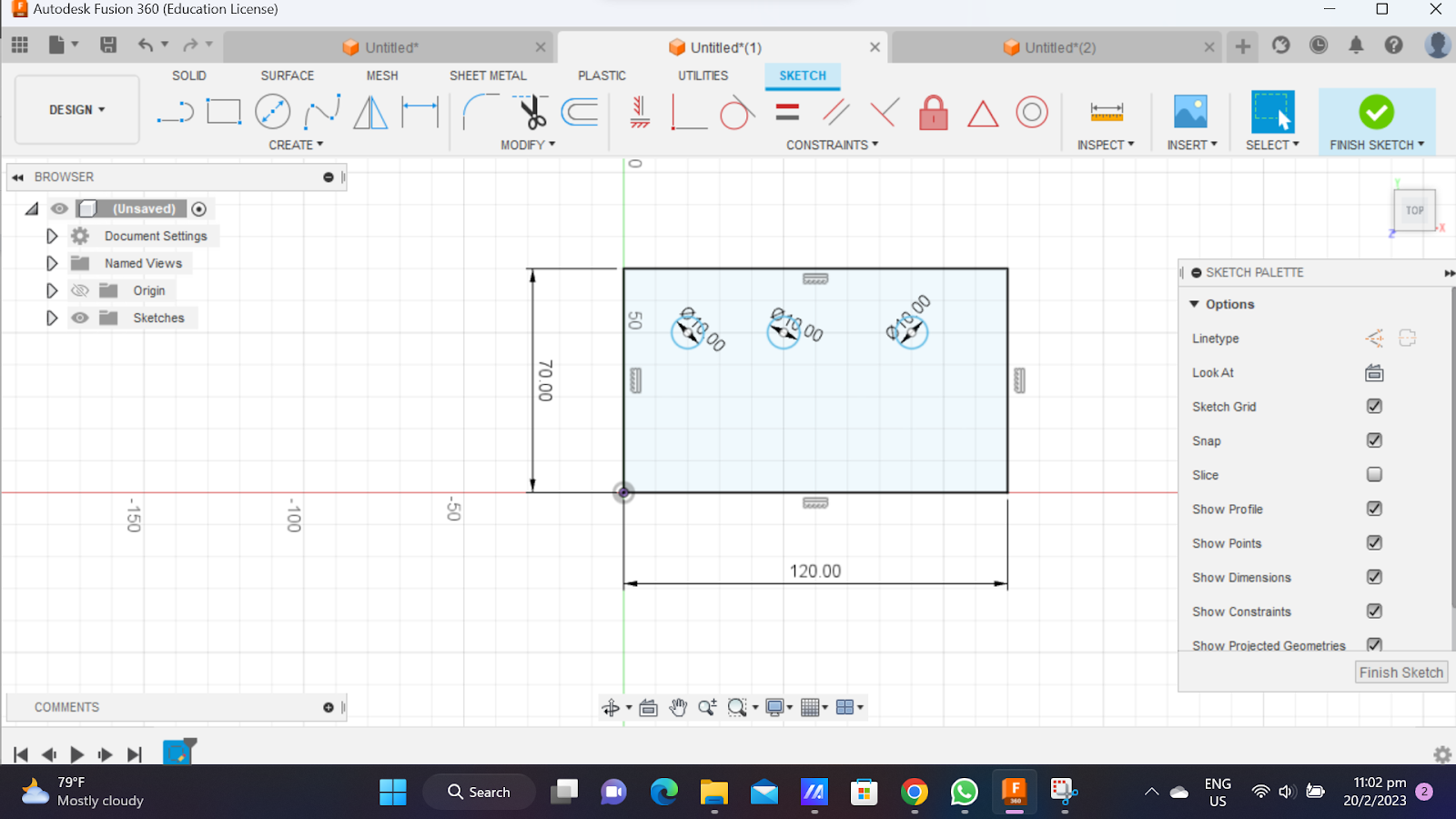Activate the Mirror sketch tool
The image size is (1456, 819).
(x=370, y=112)
